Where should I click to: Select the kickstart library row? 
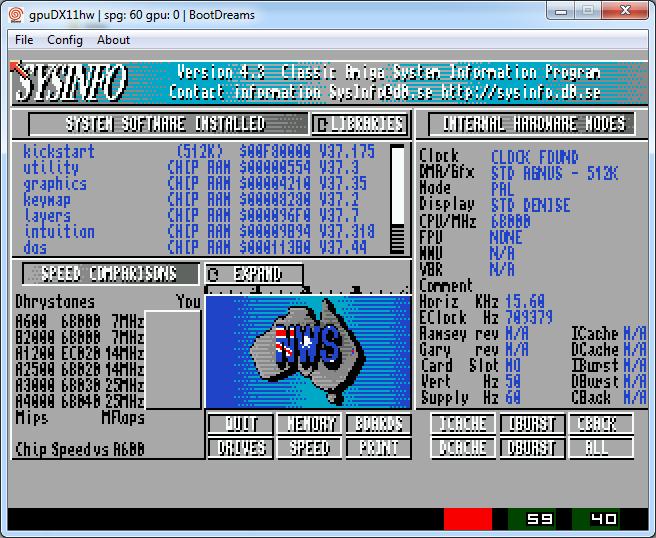[x=199, y=151]
